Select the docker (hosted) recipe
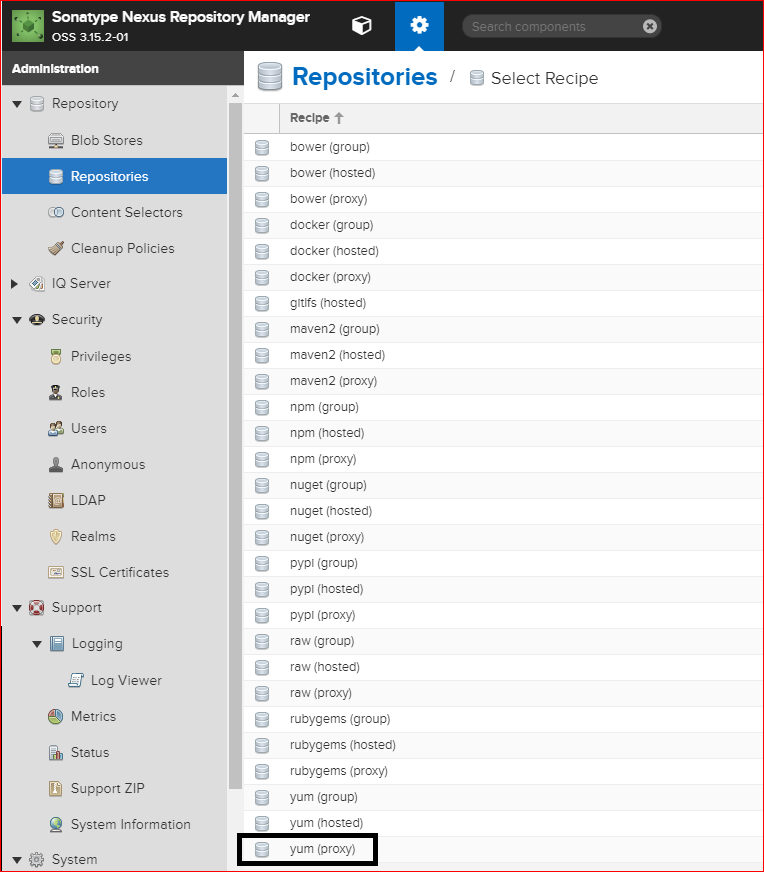Screen dimensions: 764x872 (x=334, y=251)
